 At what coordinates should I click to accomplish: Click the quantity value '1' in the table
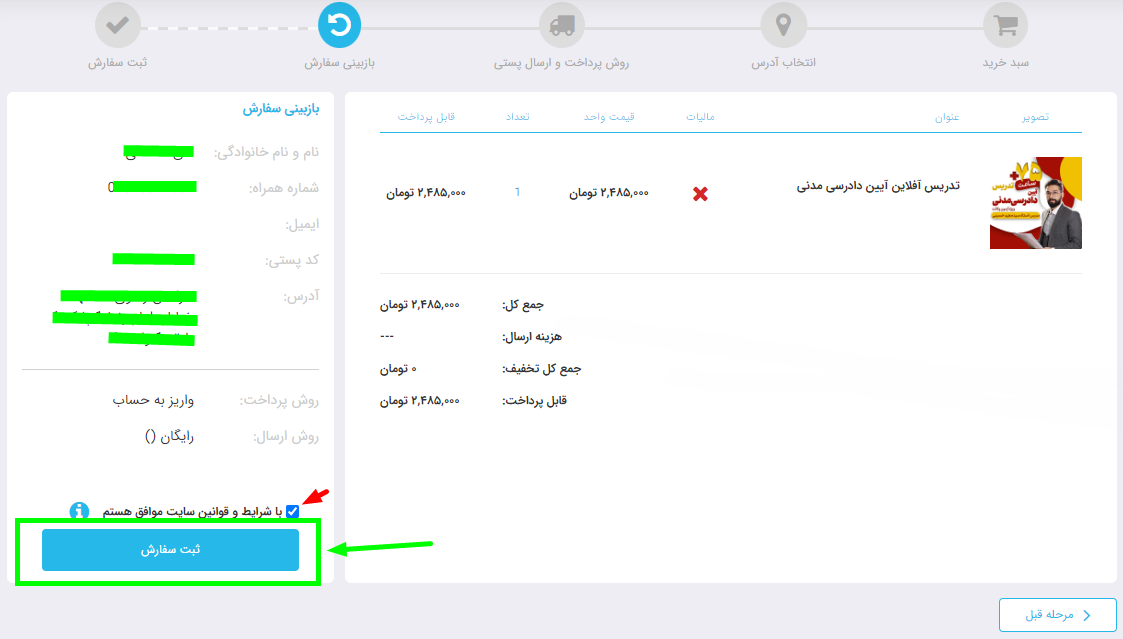517,192
